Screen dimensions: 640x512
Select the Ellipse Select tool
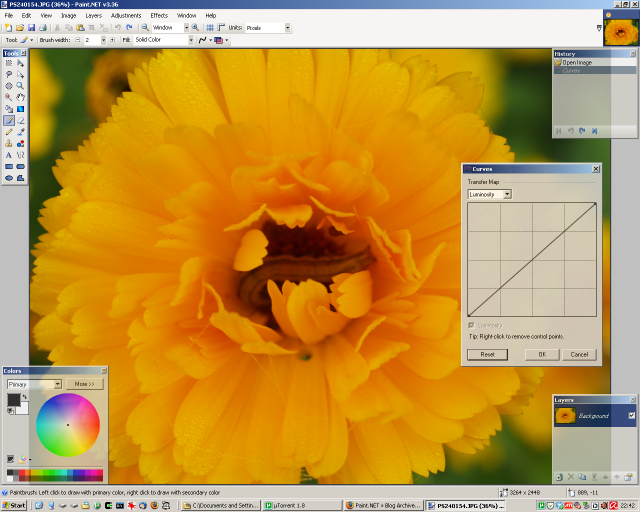(x=9, y=86)
